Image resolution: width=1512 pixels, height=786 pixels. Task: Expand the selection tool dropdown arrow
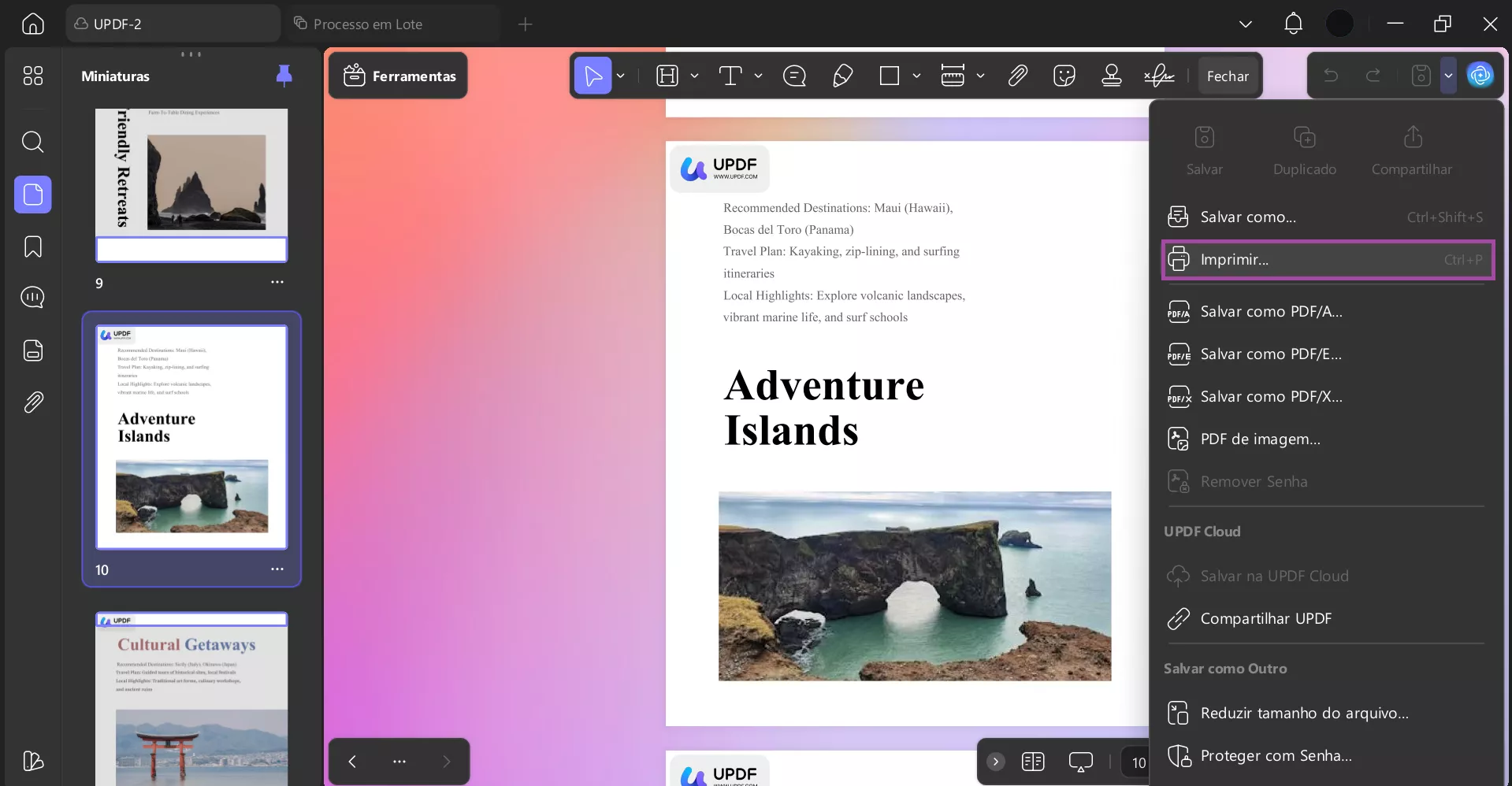pyautogui.click(x=620, y=76)
